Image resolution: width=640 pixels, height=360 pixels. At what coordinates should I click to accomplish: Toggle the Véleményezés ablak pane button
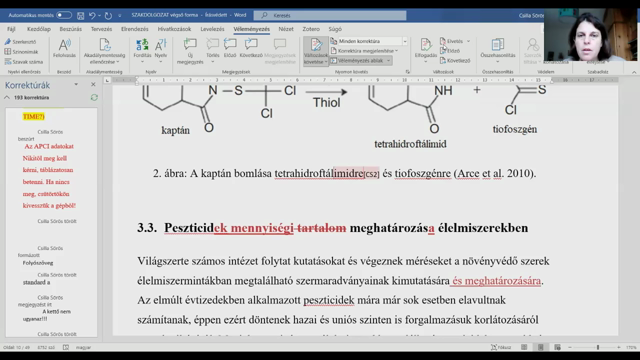point(357,60)
